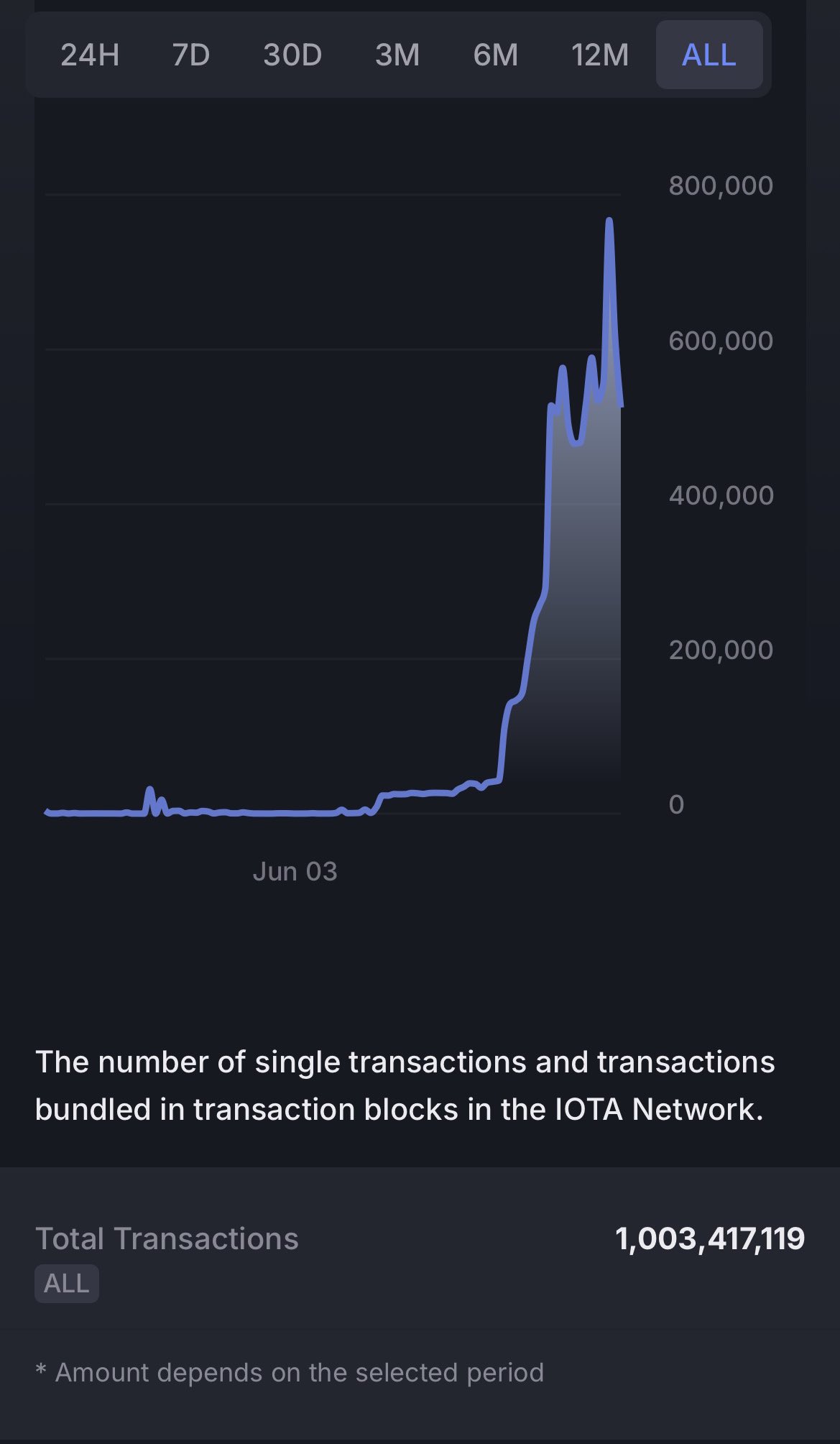Click the ALL badge under Total Transactions
840x1444 pixels.
67,1283
